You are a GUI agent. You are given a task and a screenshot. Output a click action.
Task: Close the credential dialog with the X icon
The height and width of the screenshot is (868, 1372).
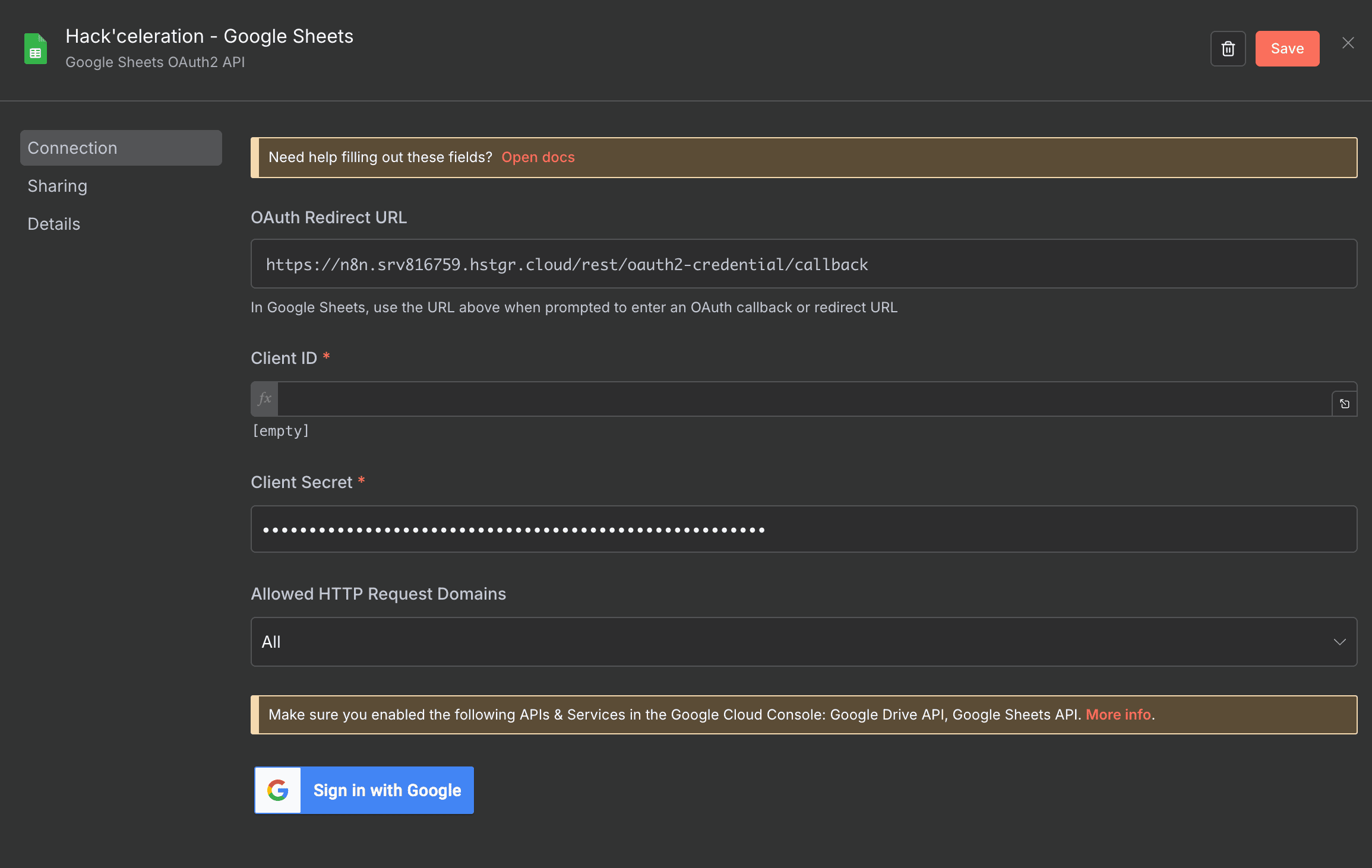click(x=1348, y=43)
